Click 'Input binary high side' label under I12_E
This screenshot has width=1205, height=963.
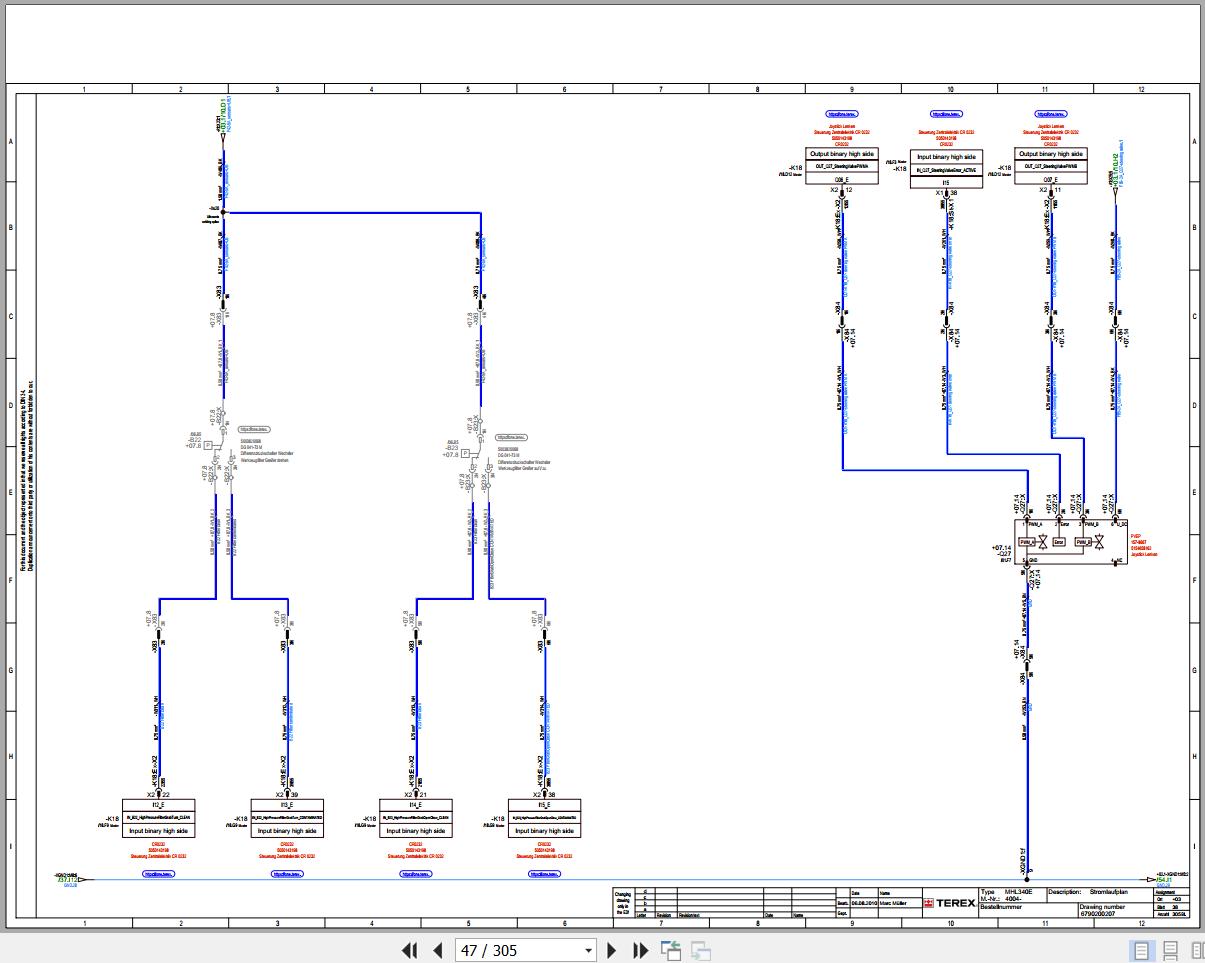pyautogui.click(x=159, y=831)
